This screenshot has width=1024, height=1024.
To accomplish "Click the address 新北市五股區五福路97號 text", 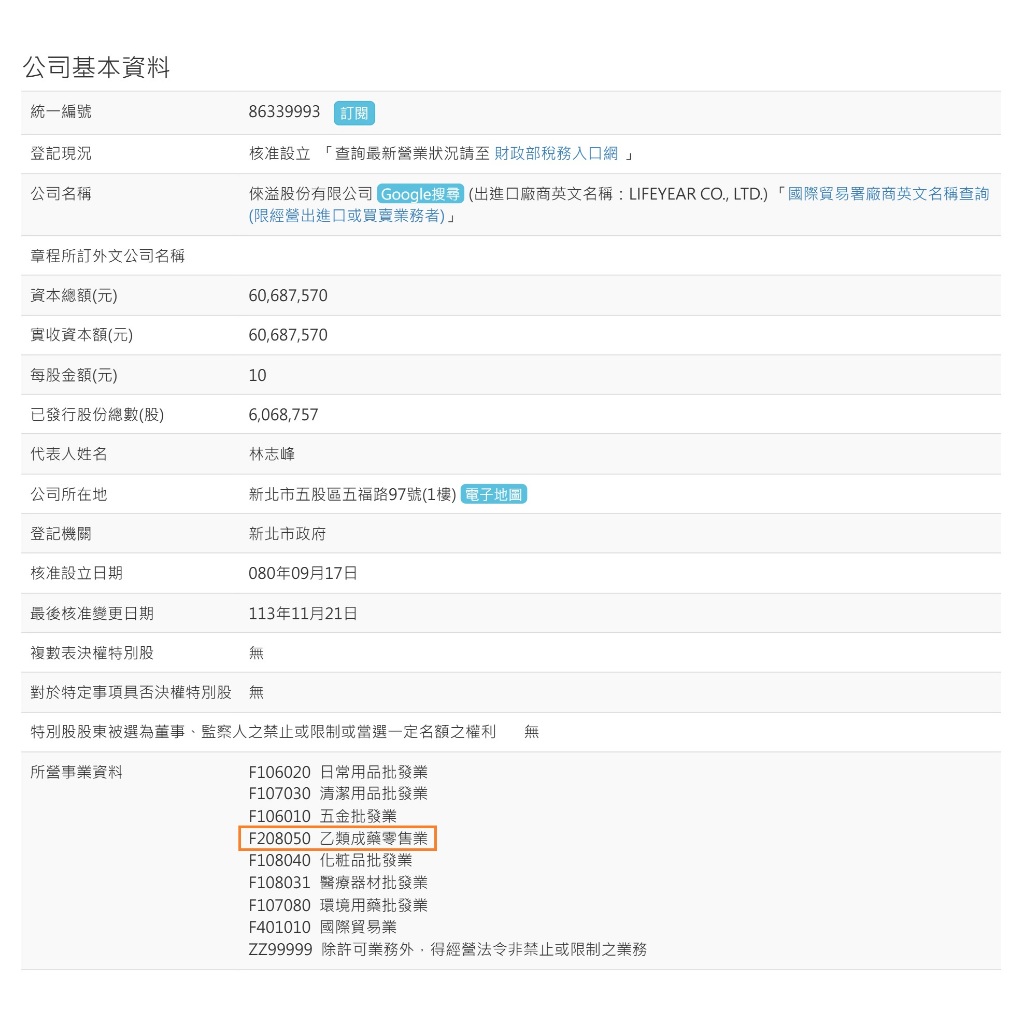I will tap(352, 494).
